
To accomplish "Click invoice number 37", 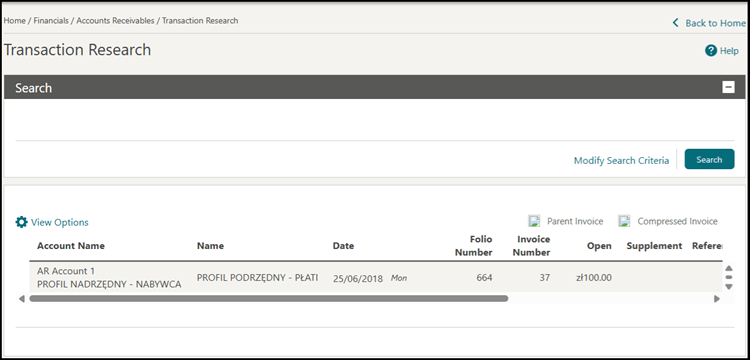I will (x=545, y=277).
